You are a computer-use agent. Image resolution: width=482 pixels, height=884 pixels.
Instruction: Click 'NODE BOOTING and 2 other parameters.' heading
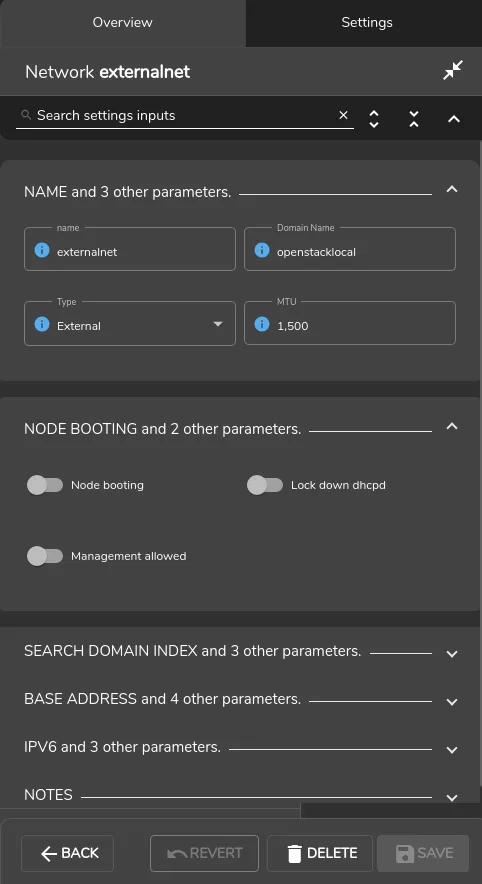click(x=162, y=428)
